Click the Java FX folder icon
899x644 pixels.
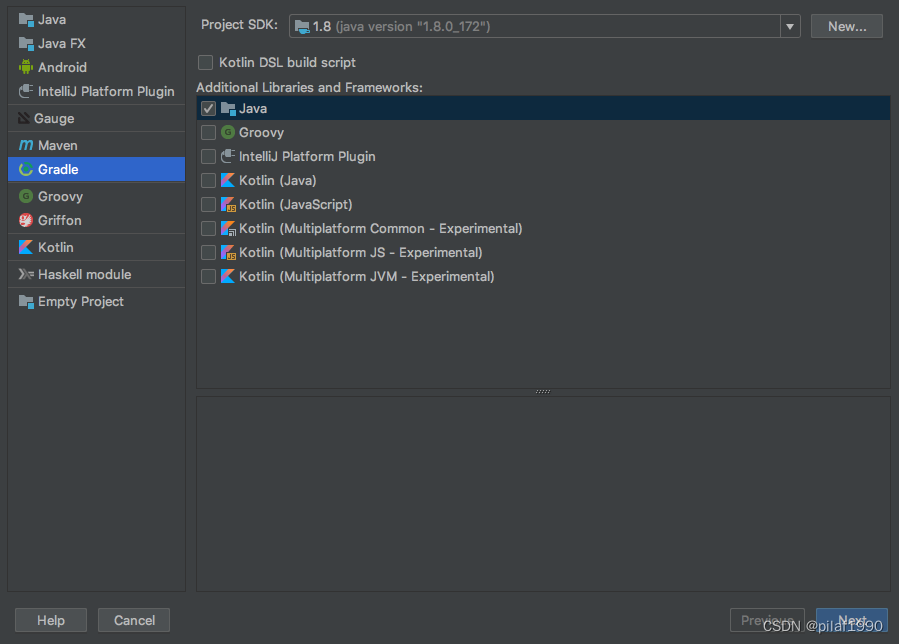pos(26,44)
